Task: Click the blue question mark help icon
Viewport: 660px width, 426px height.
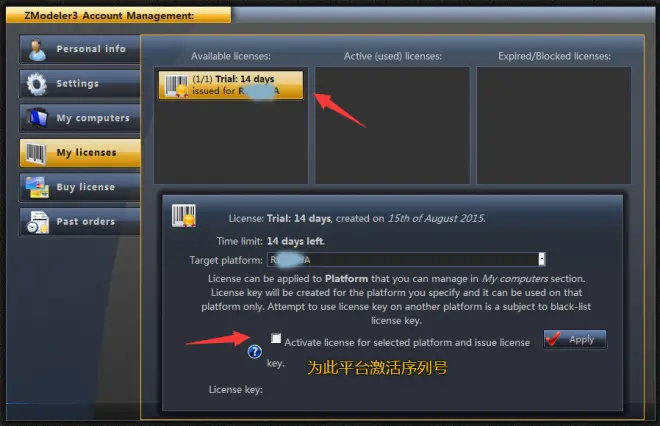Action: coord(255,351)
